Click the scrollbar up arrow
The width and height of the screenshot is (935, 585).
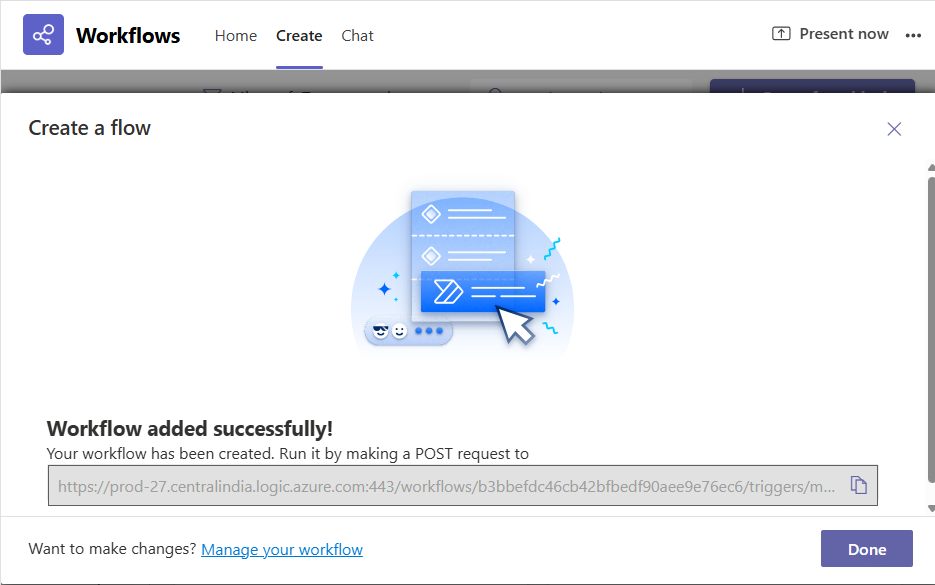930,168
